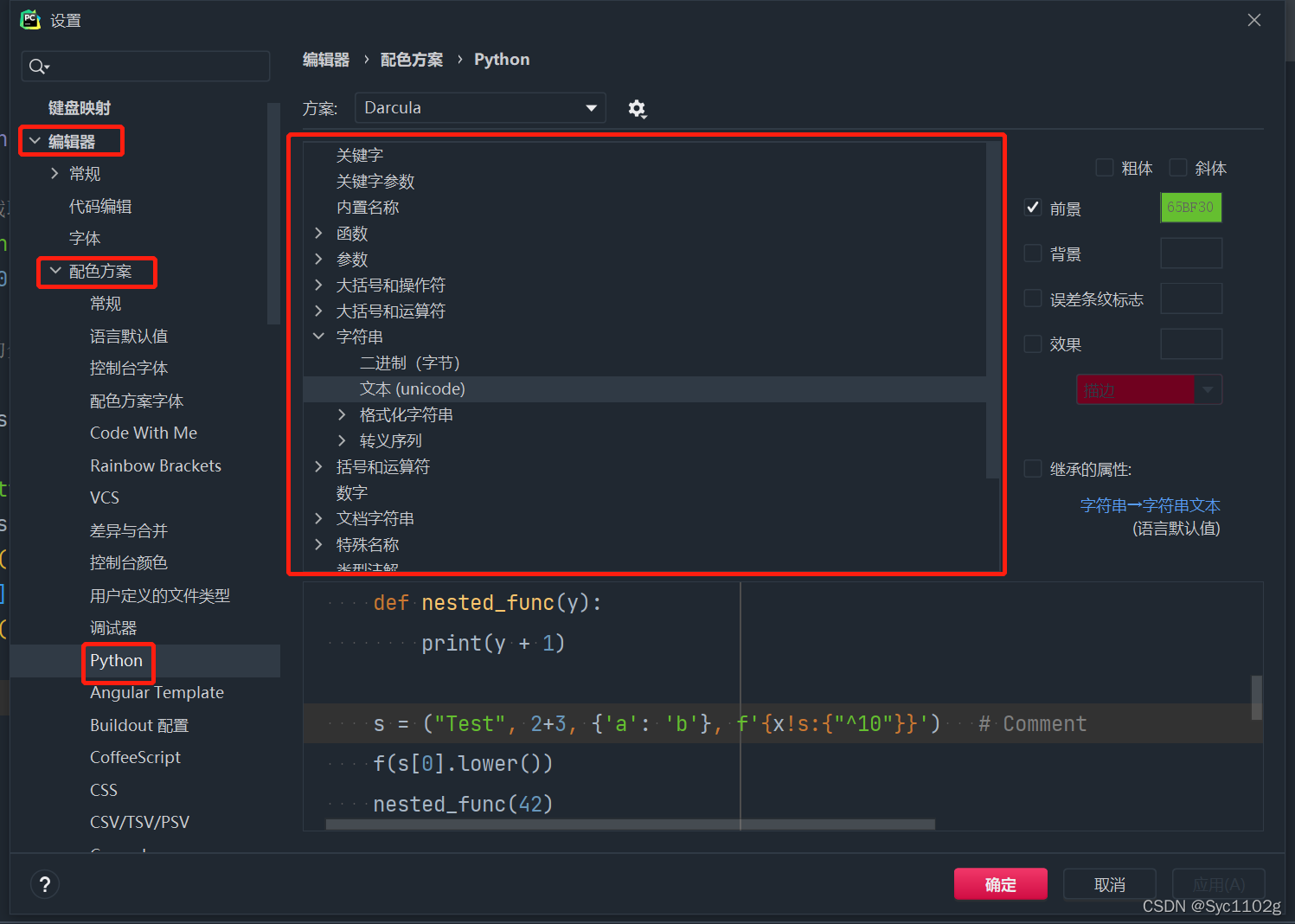This screenshot has height=924, width=1295.
Task: Click the 取消 cancel button
Action: pyautogui.click(x=1110, y=884)
